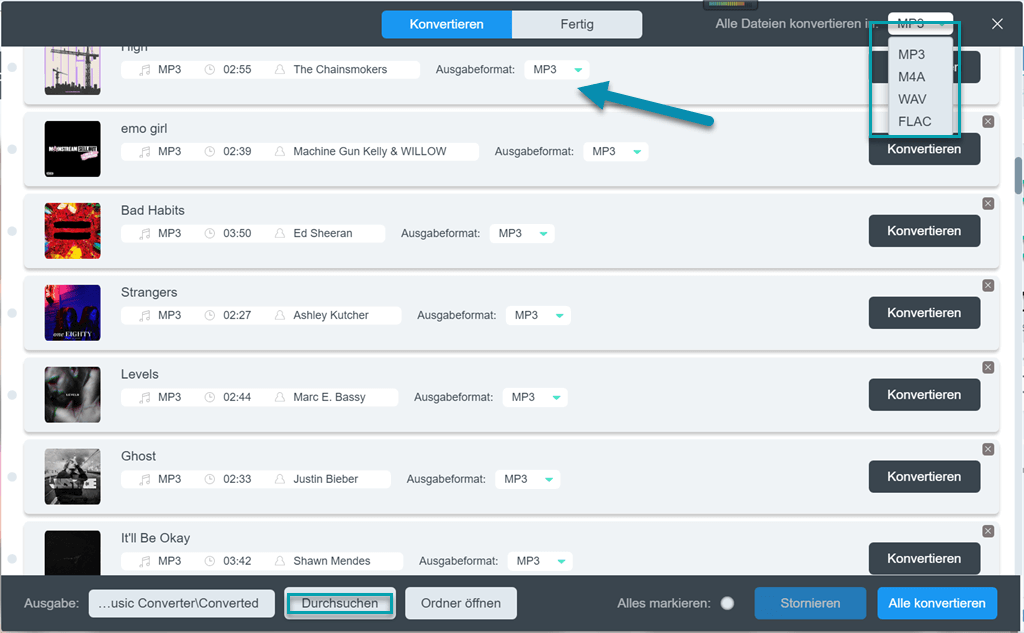Close the converter window with top X
Viewport: 1024px width, 633px height.
point(997,24)
